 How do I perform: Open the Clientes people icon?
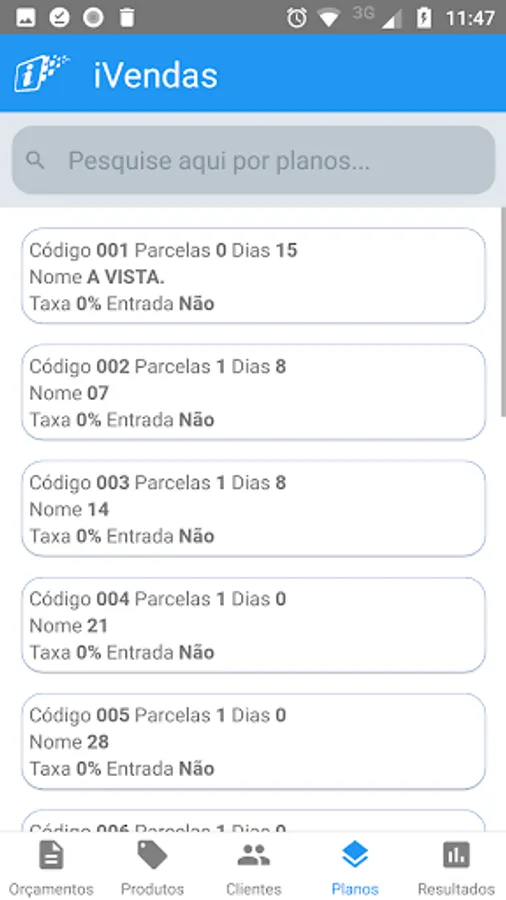click(254, 855)
